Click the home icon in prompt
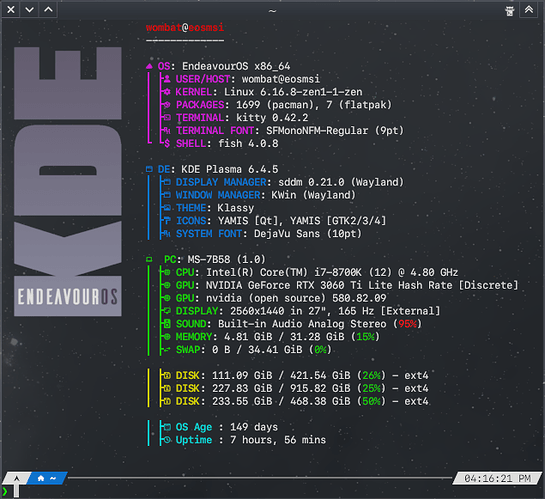The height and width of the screenshot is (499, 545). pyautogui.click(x=41, y=478)
